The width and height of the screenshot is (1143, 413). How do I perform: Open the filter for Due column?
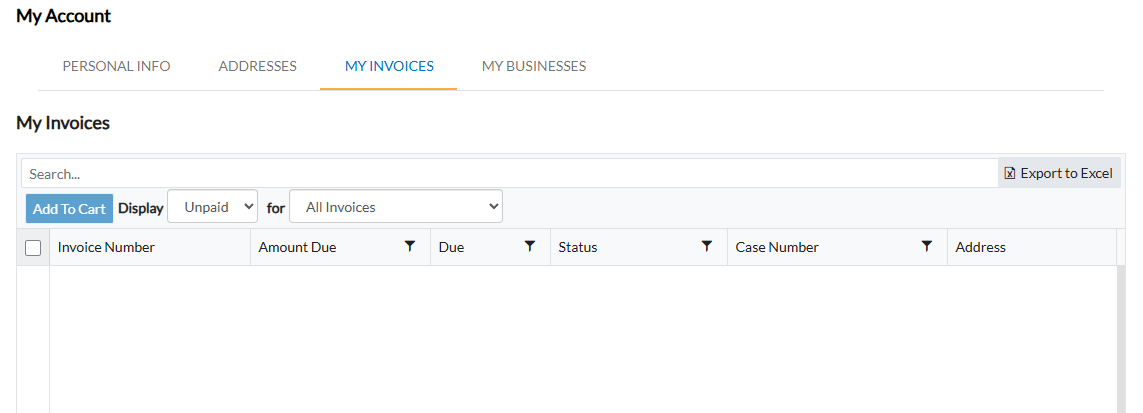530,246
